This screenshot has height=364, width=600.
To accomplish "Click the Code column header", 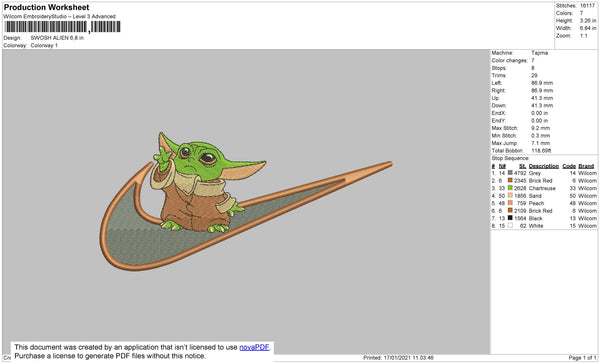I will [x=569, y=166].
